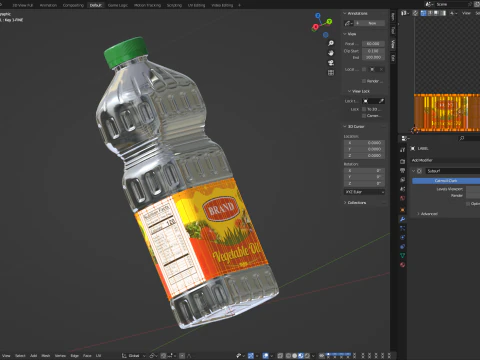Screen dimensions: 480x360
Task: Toggle the Local Camera checkbox
Action: (364, 69)
